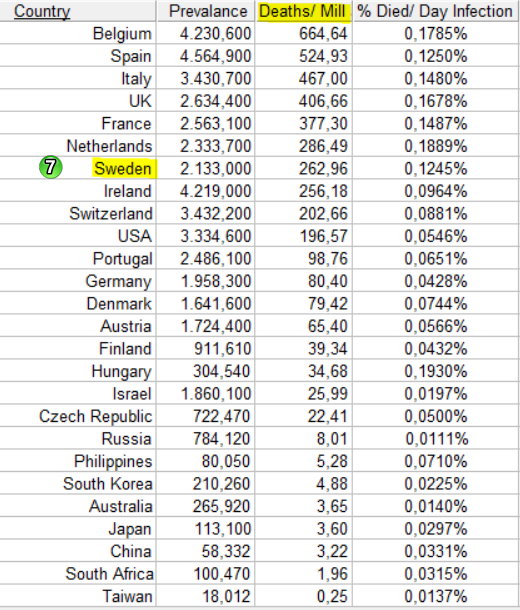The width and height of the screenshot is (520, 610).
Task: Click the highlighted Sweden cell
Action: coord(124,168)
